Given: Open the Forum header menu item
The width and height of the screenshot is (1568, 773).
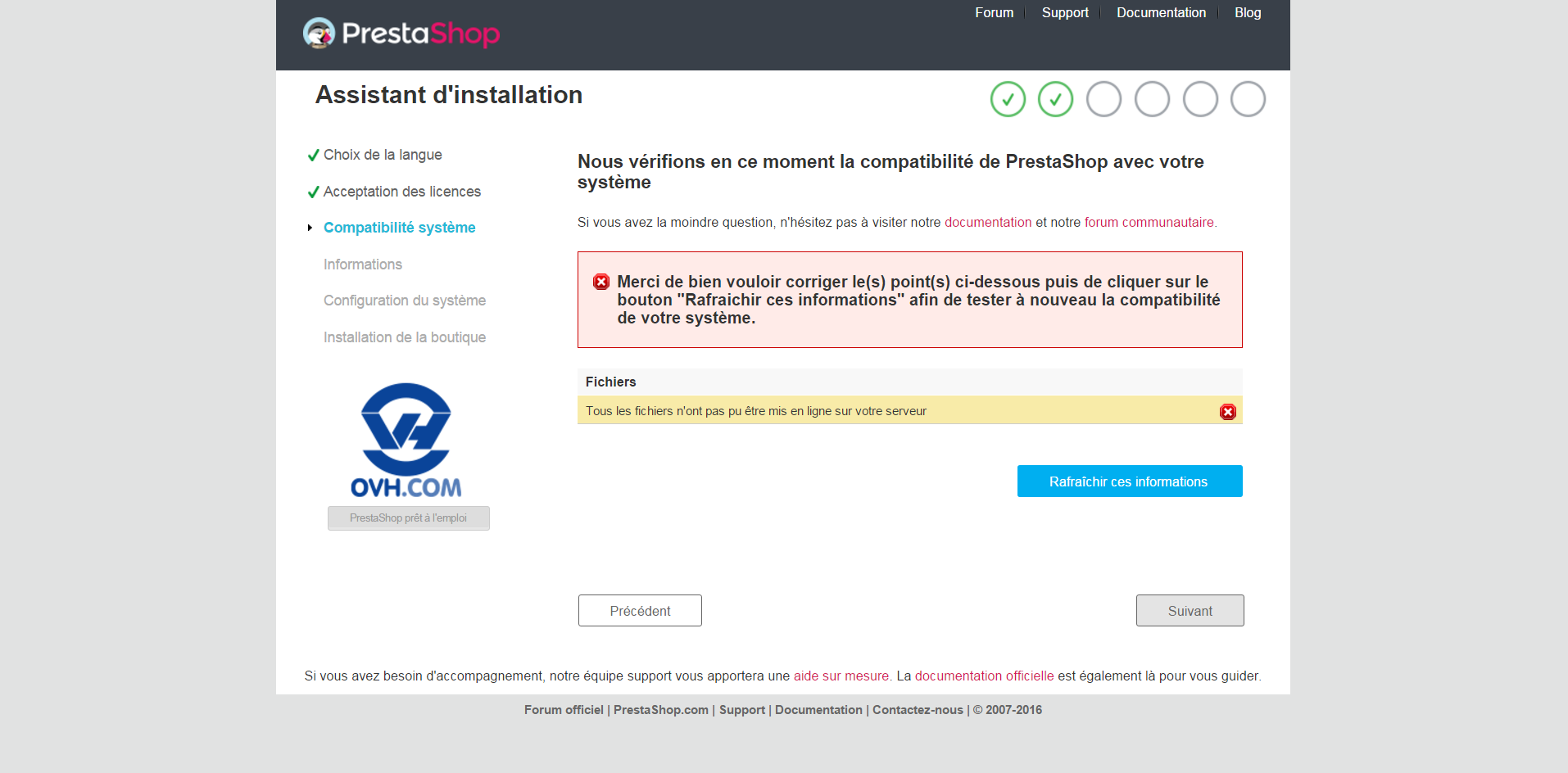Looking at the screenshot, I should [x=994, y=12].
